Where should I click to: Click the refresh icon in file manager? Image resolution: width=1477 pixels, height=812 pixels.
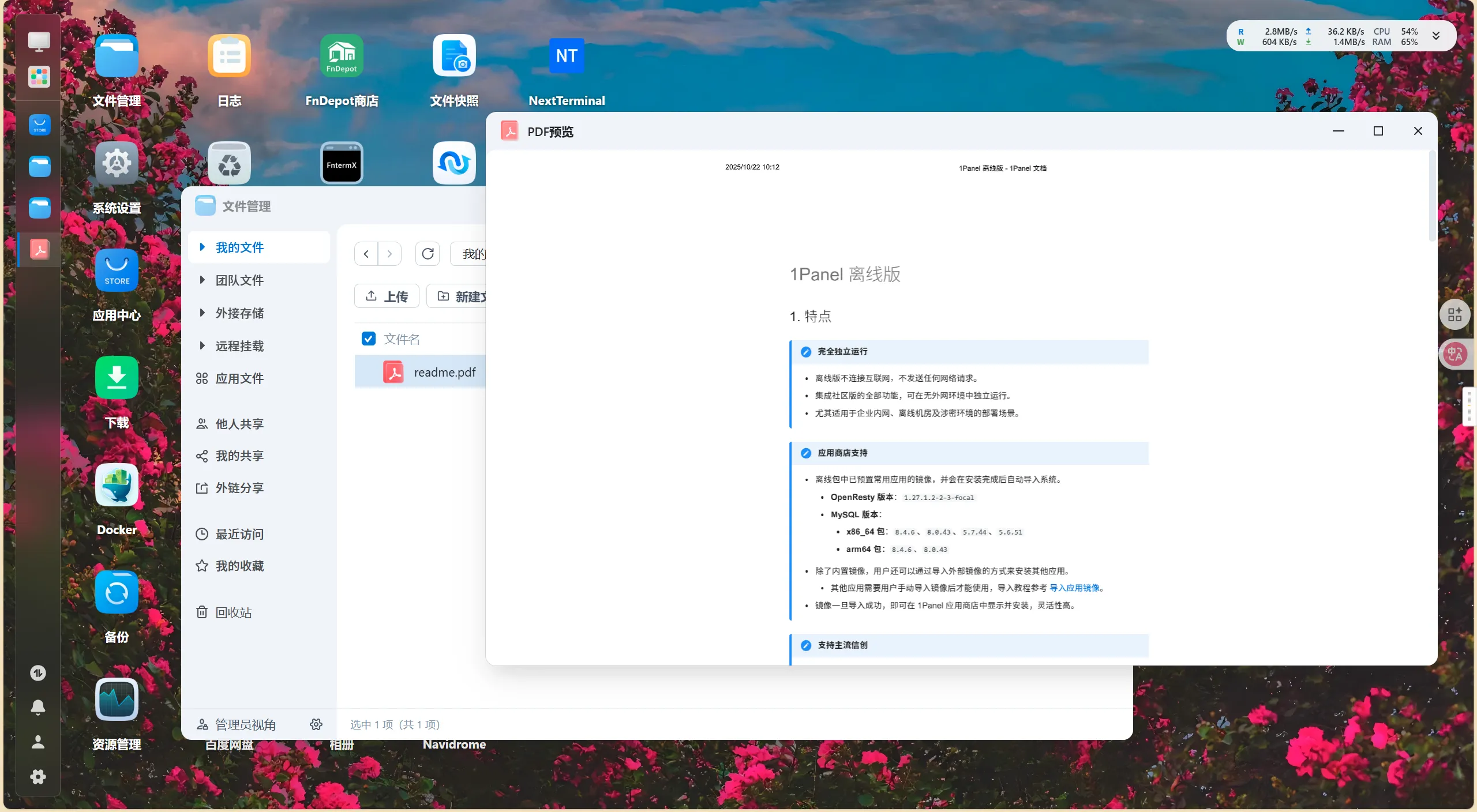tap(428, 254)
